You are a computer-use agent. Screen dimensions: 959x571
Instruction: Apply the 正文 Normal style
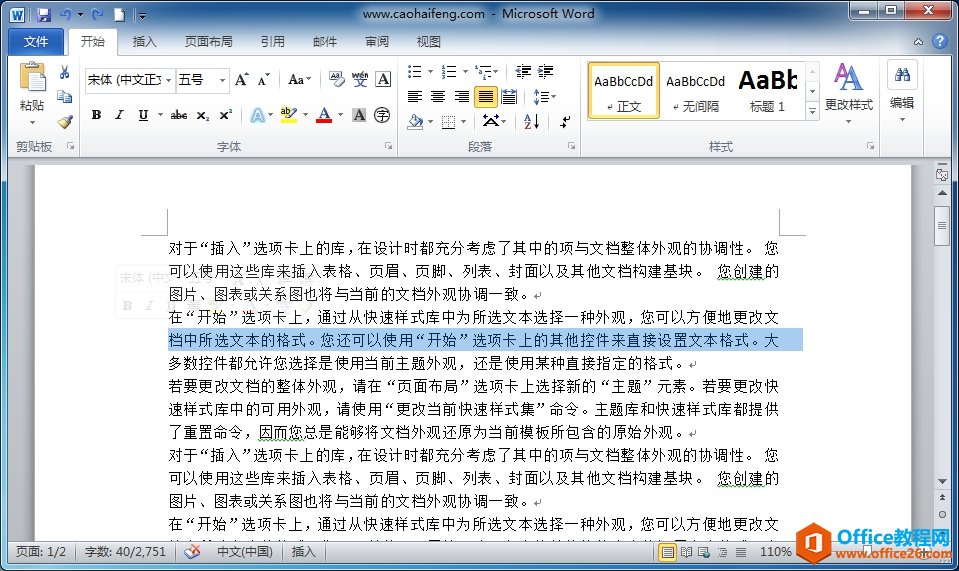tap(624, 90)
